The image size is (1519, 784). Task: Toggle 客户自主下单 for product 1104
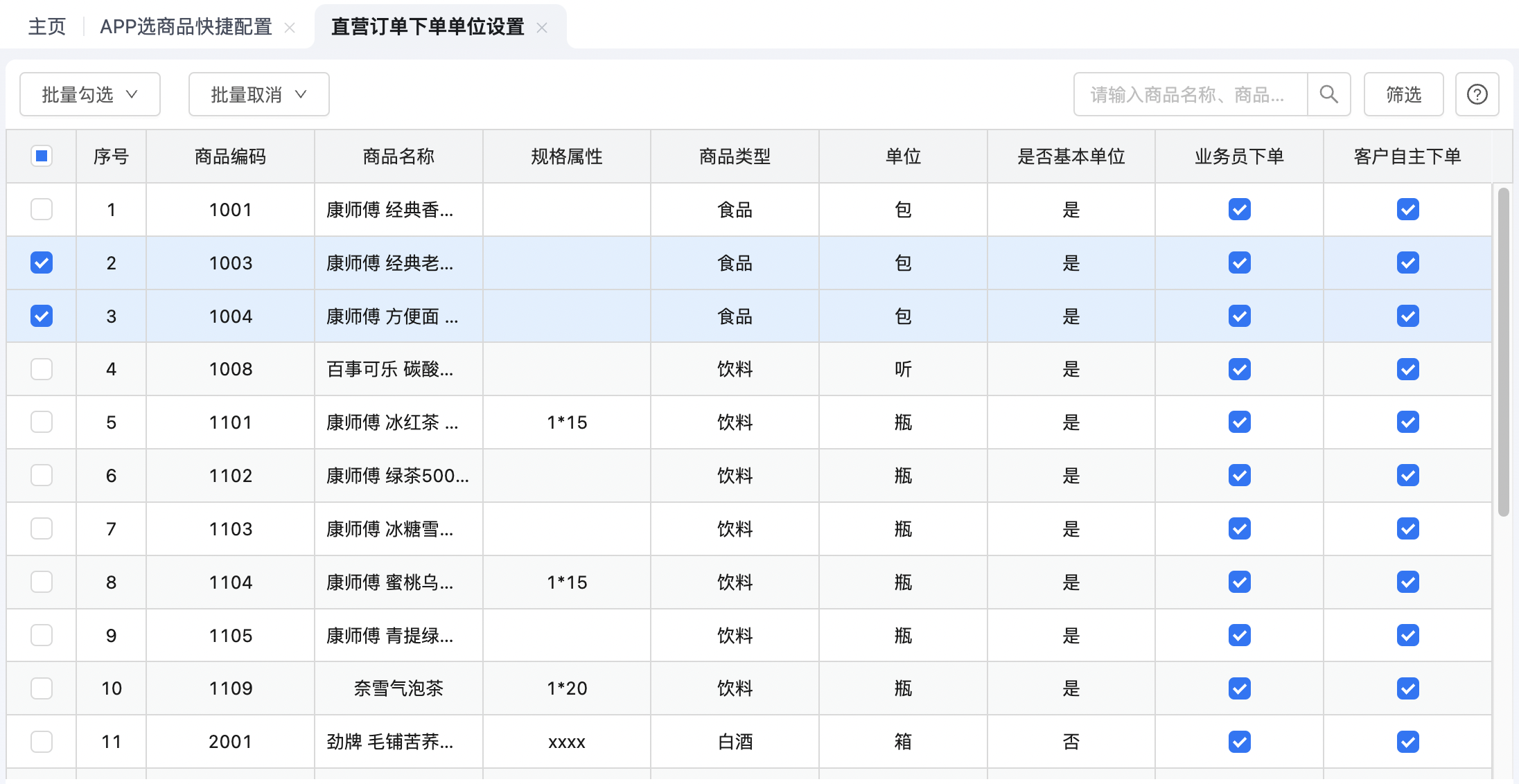(1408, 582)
